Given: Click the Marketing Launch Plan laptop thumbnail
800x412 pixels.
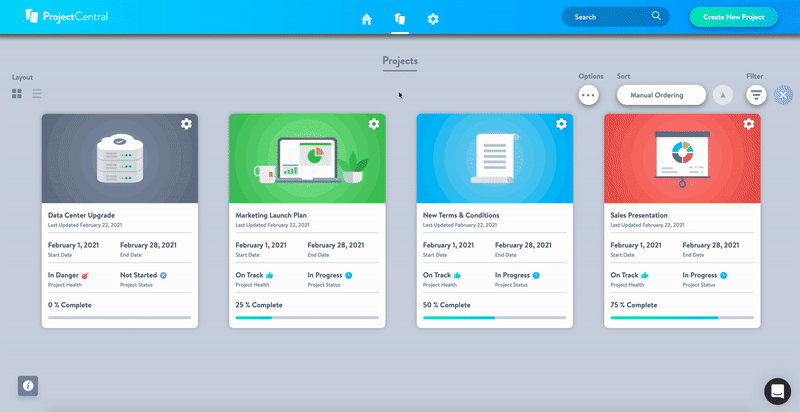Looking at the screenshot, I should coord(307,159).
